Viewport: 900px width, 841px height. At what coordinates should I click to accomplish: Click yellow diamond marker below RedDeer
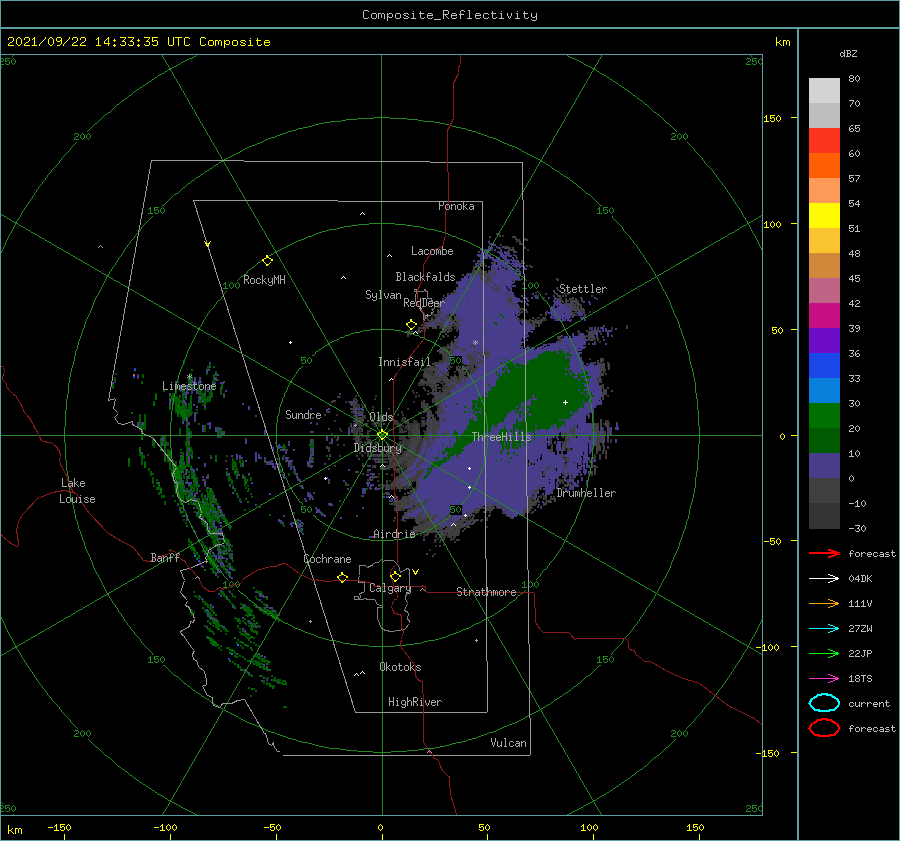tap(412, 325)
